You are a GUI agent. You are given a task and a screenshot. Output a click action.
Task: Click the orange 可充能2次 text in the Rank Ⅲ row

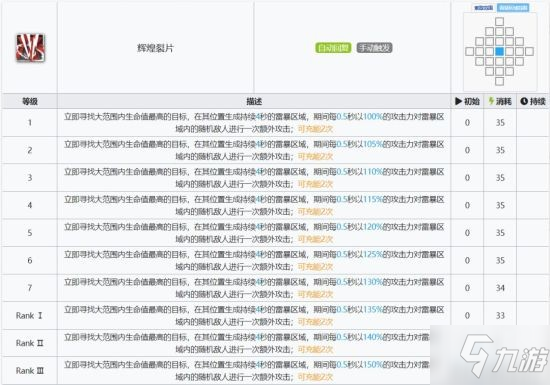[315, 377]
